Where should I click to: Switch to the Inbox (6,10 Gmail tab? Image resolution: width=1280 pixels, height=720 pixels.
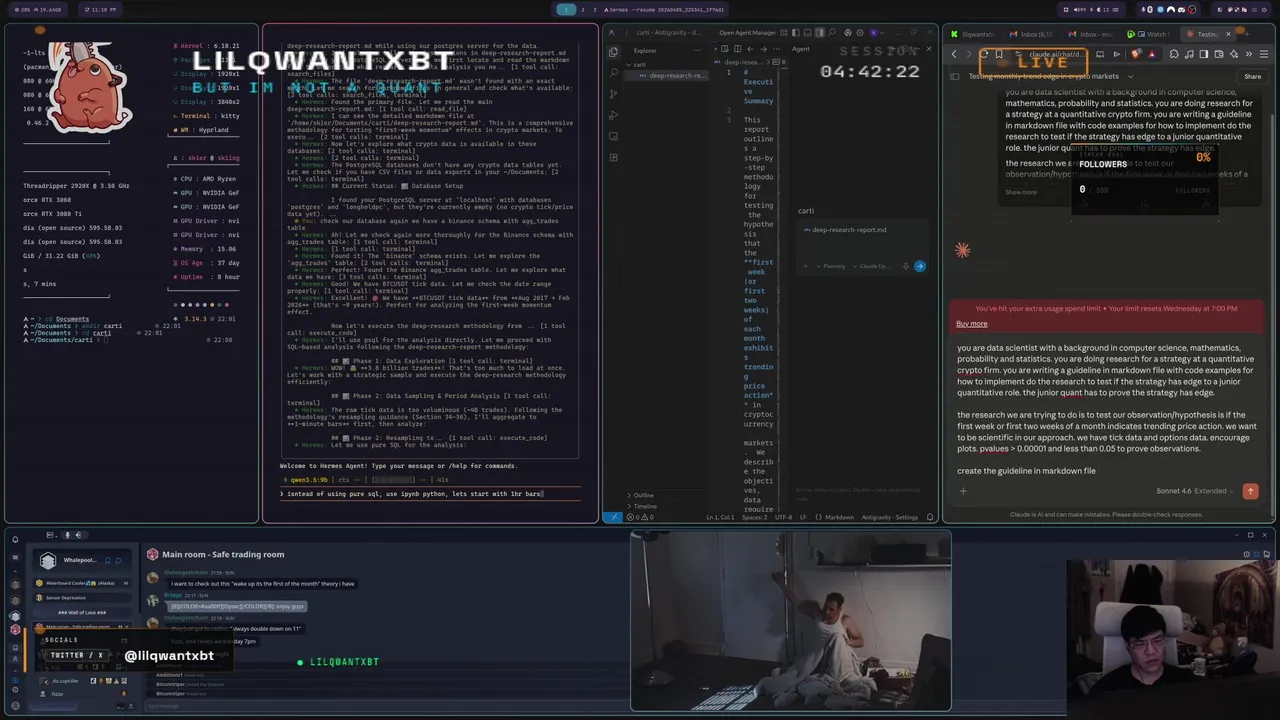pyautogui.click(x=1030, y=34)
